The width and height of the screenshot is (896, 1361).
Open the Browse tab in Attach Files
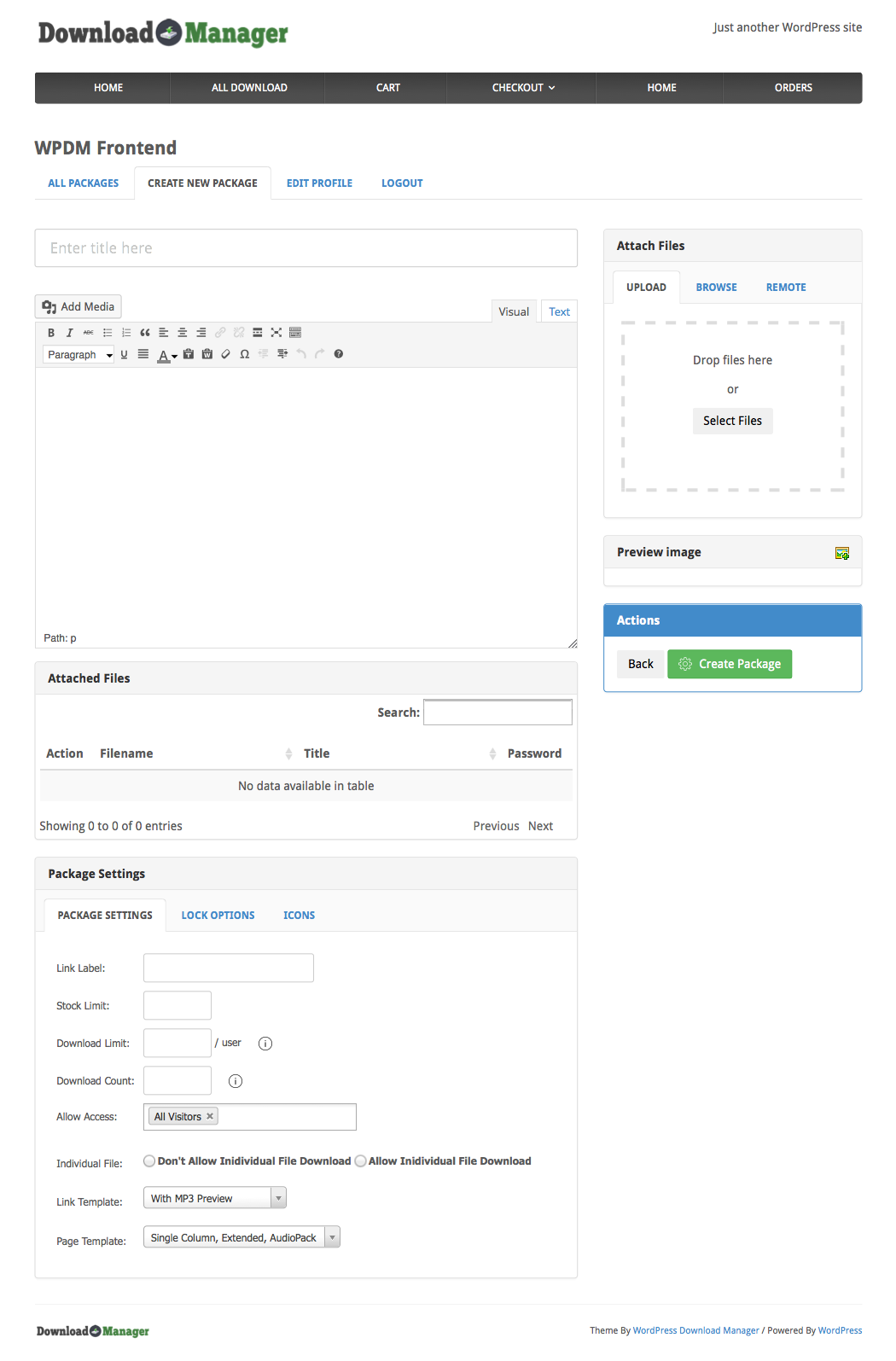(x=716, y=288)
